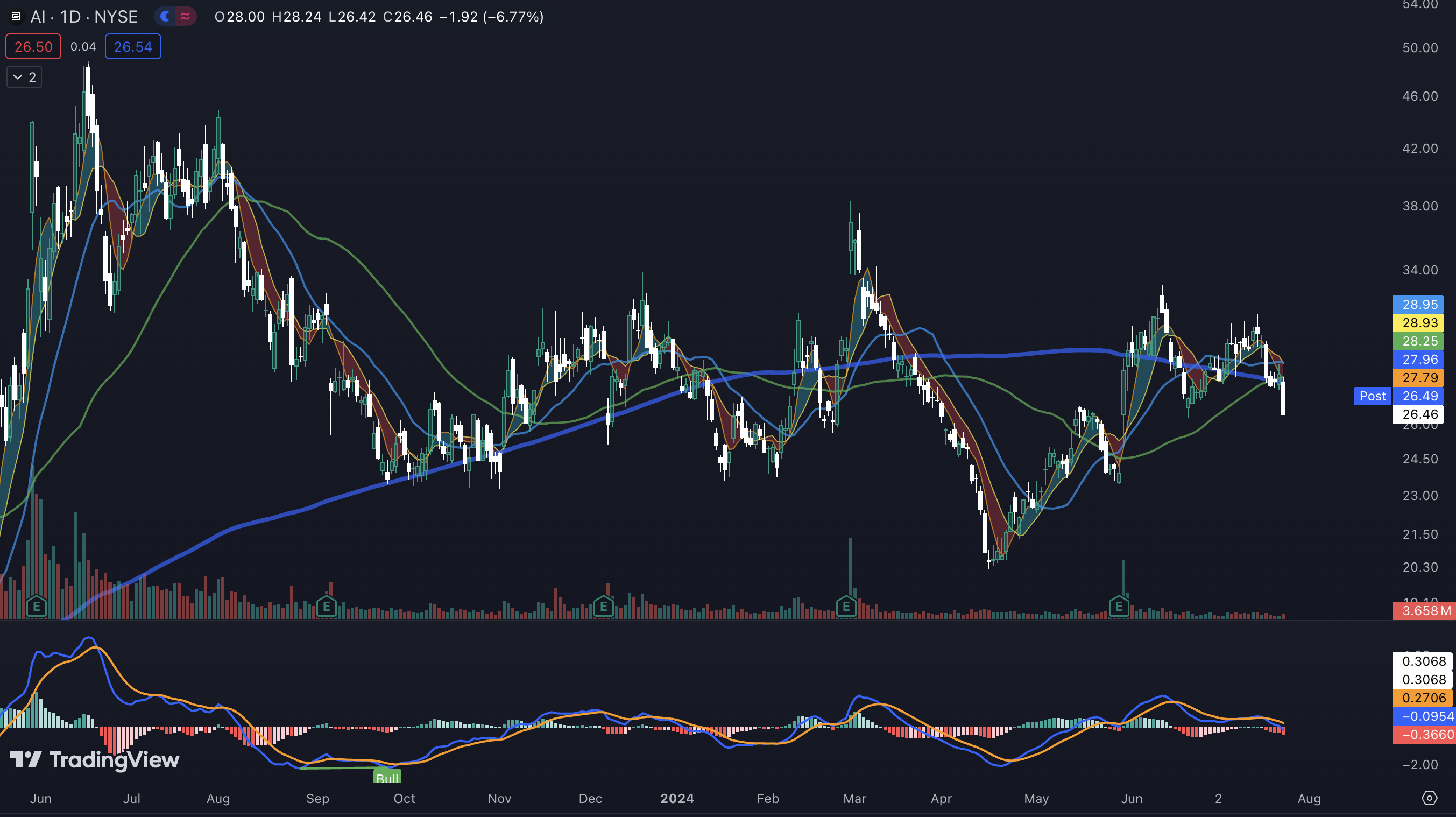The width and height of the screenshot is (1456, 817).
Task: Click the blue 26.54 buy price button
Action: tap(133, 46)
